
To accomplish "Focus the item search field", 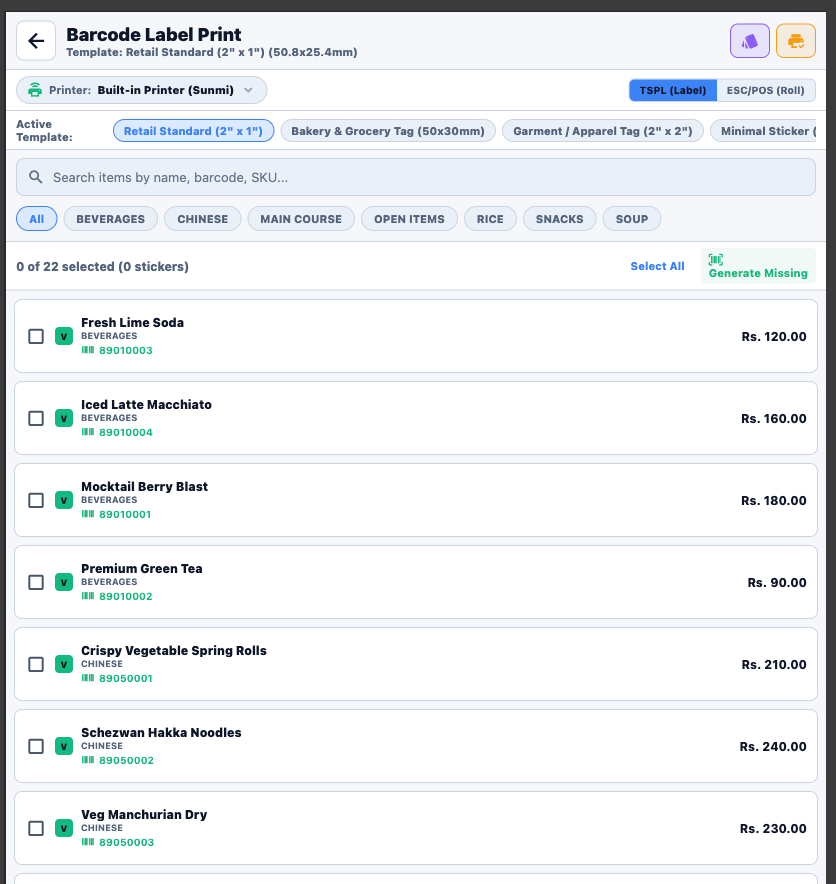I will (x=416, y=177).
